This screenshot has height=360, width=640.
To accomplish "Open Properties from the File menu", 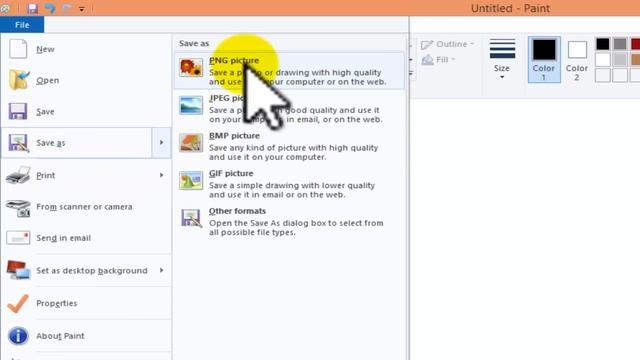I will pos(86,303).
